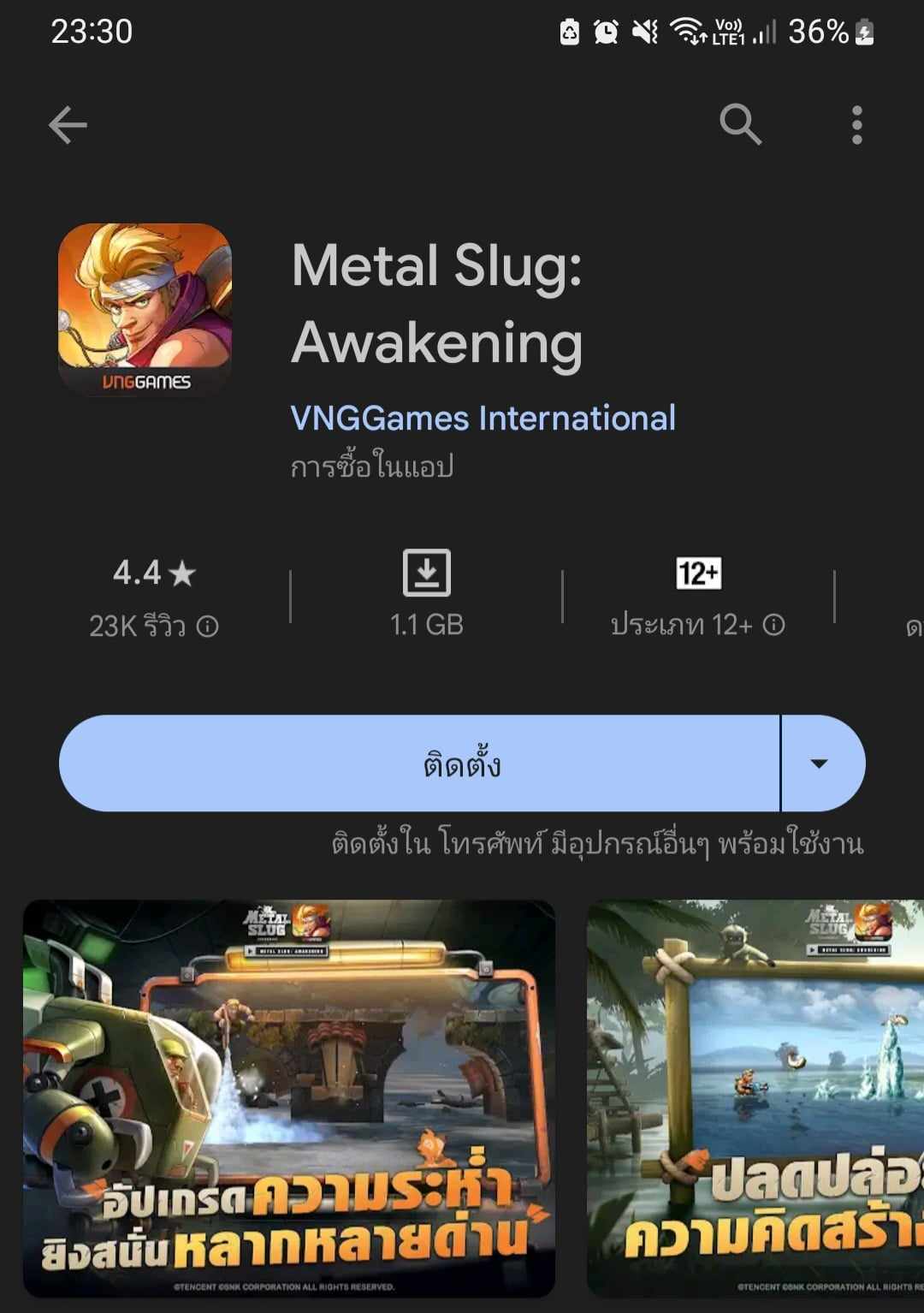The image size is (924, 1313).
Task: Open VNGGames International developer page
Action: [483, 418]
